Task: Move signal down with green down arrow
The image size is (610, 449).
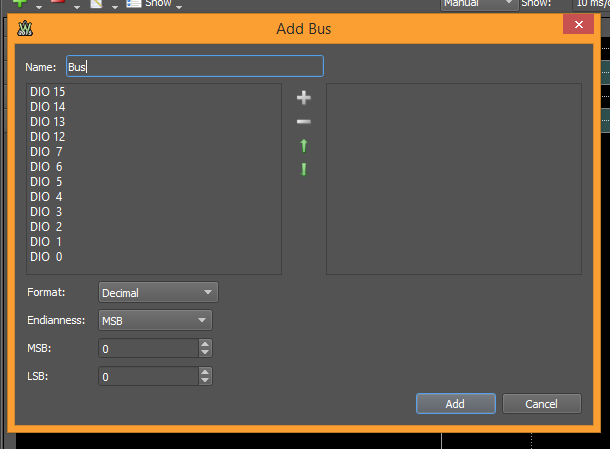Action: (x=304, y=169)
